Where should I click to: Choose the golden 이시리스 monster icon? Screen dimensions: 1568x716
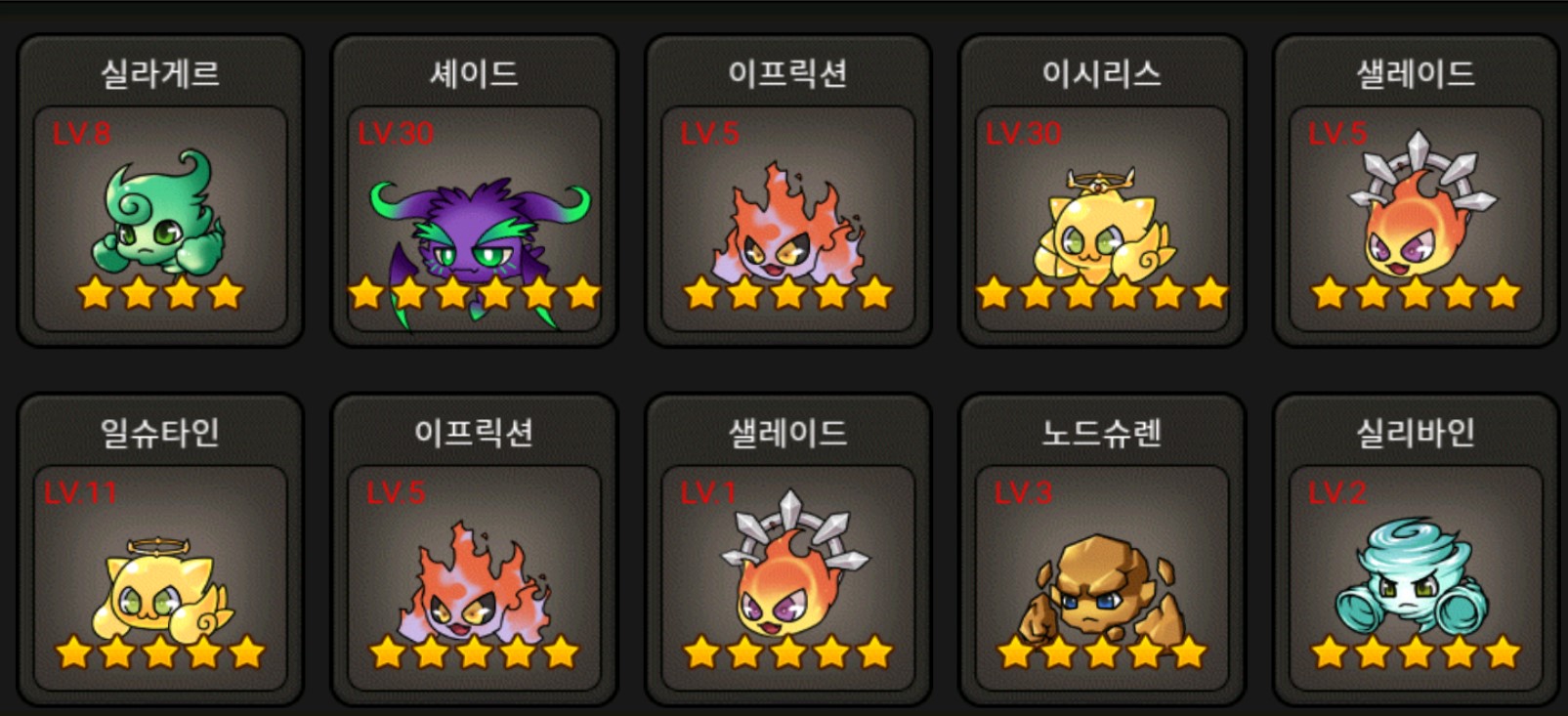1102,225
